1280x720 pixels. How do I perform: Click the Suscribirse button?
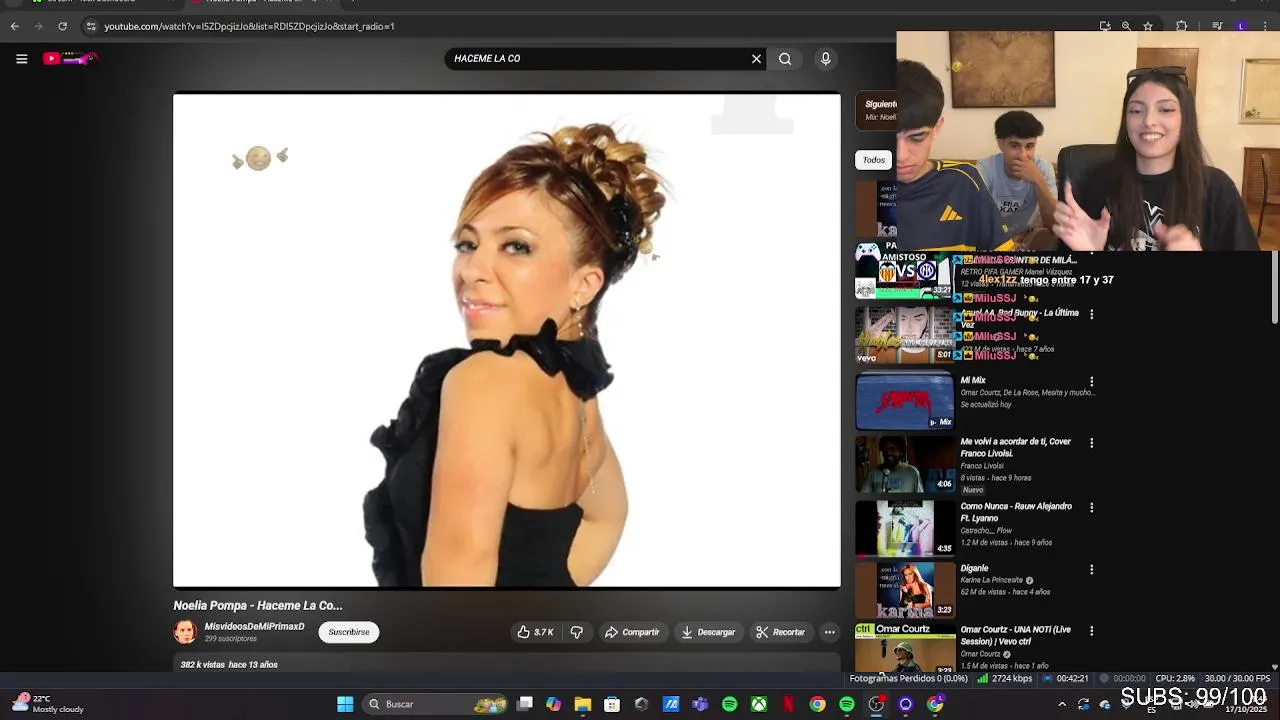(349, 632)
